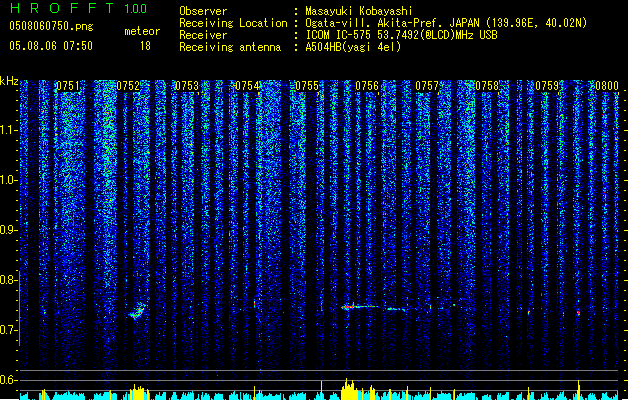
Task: Click the 1.0 kHz axis label
Action: pos(8,180)
